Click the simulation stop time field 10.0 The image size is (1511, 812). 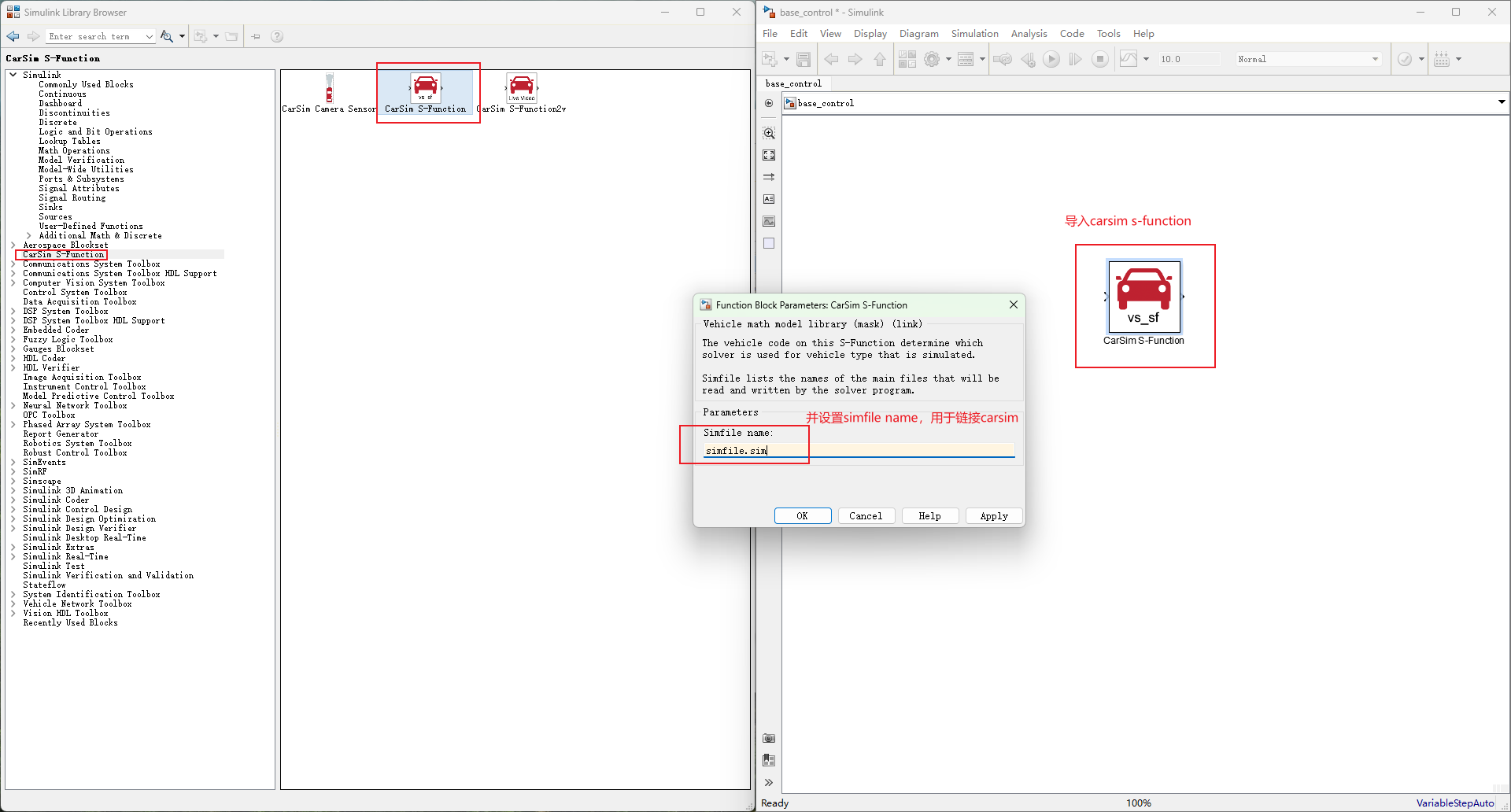(x=1188, y=59)
